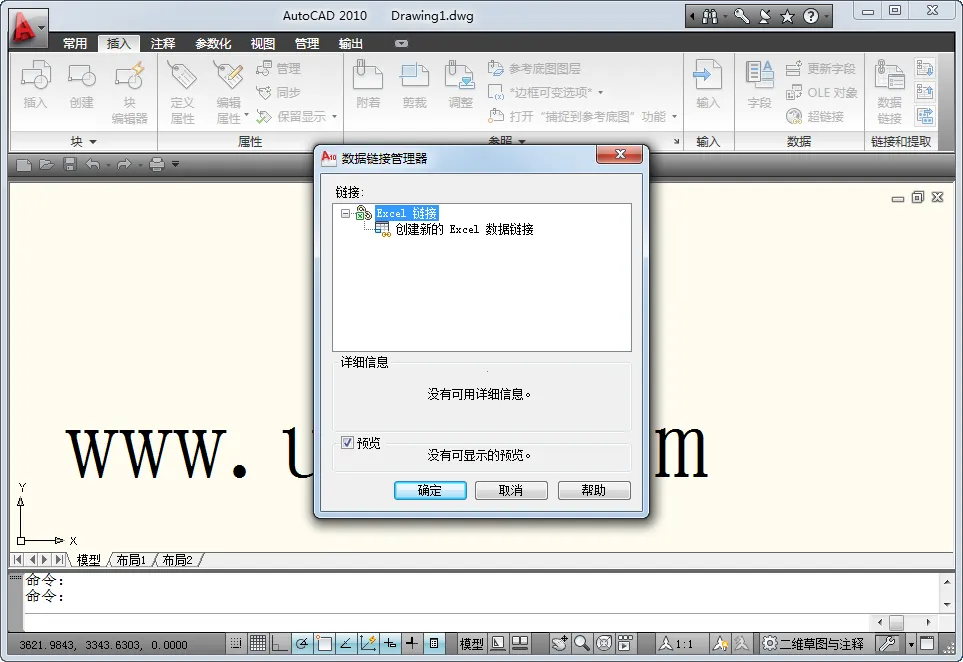Click the Cancel button in dialog
Viewport: 963px width, 662px height.
click(x=511, y=490)
